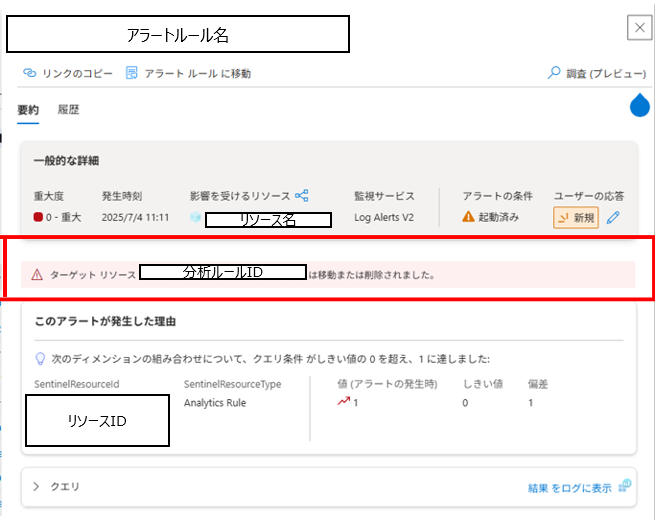Click the 一般的な詳細 heading
Viewport: 656px width, 520px height.
click(x=66, y=161)
